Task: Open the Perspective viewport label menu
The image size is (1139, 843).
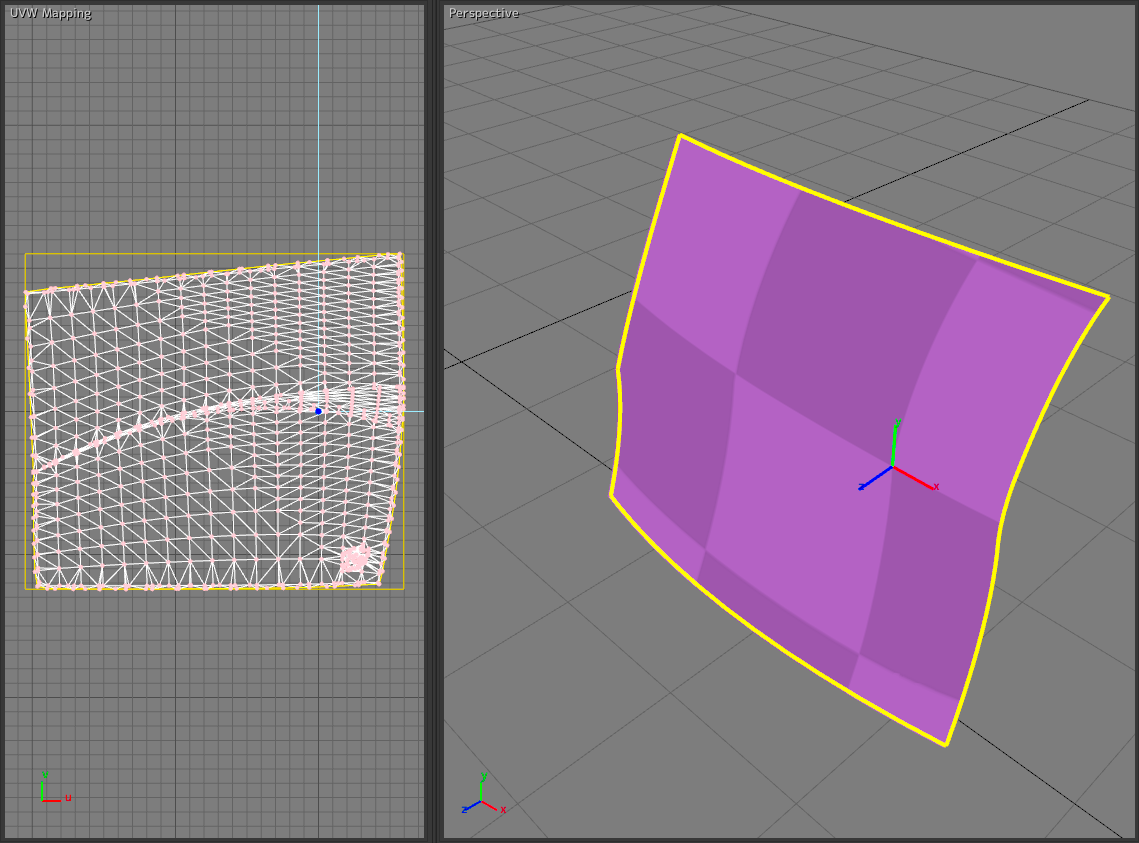Action: (484, 13)
